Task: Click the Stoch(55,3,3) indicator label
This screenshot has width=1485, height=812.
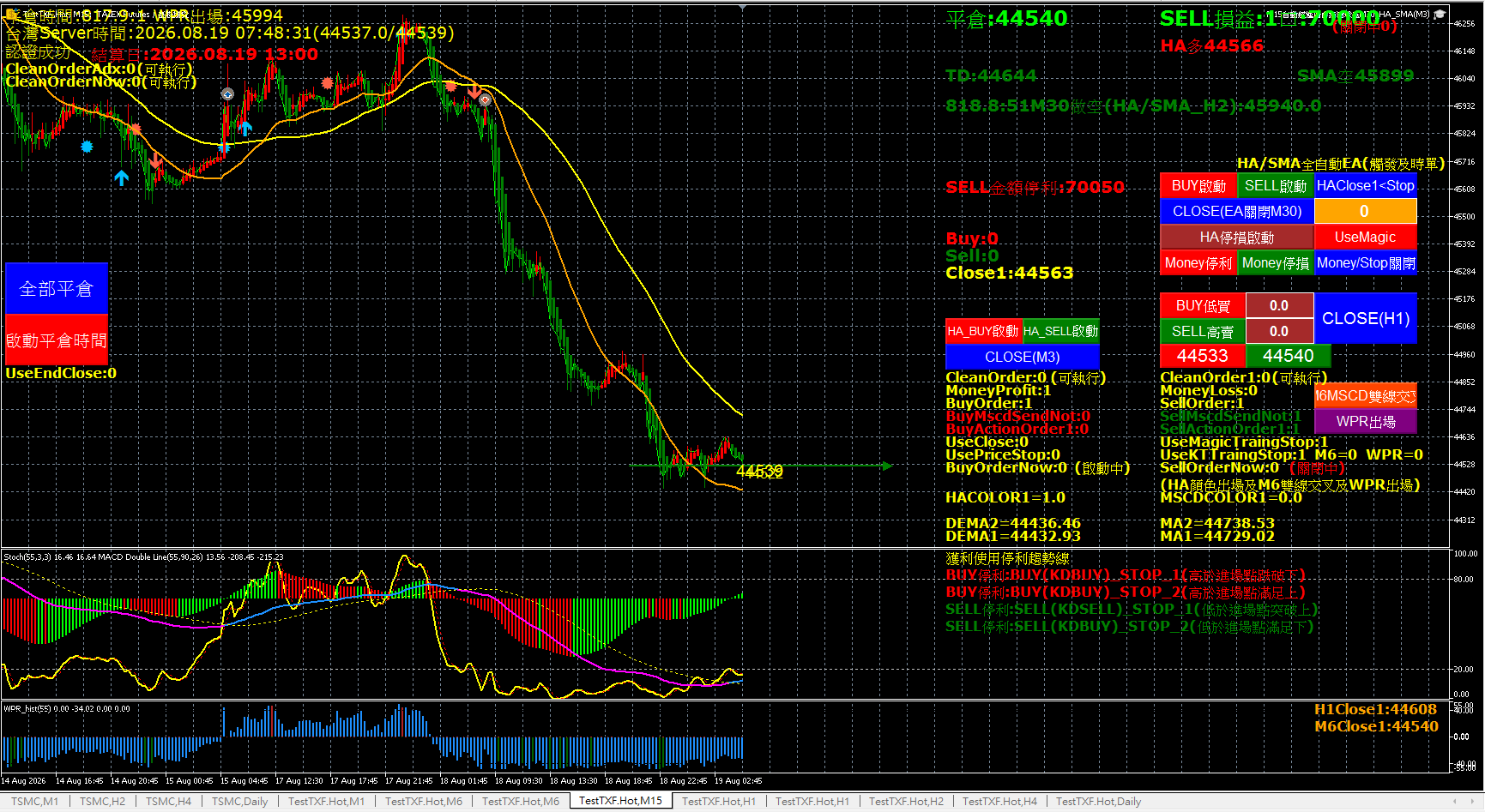Action: (28, 557)
